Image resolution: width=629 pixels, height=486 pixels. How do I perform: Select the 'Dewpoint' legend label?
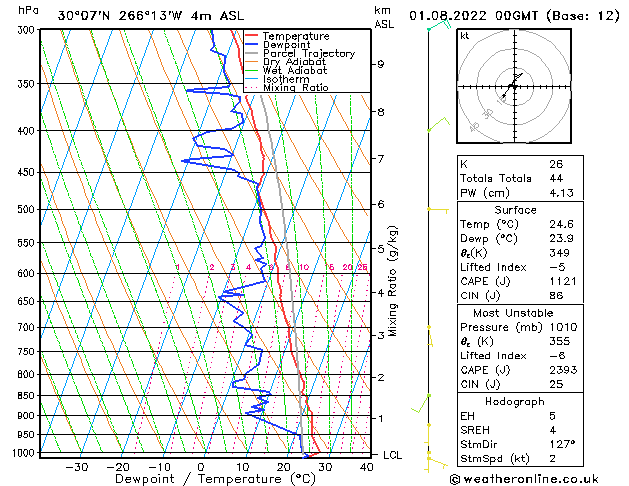(286, 45)
